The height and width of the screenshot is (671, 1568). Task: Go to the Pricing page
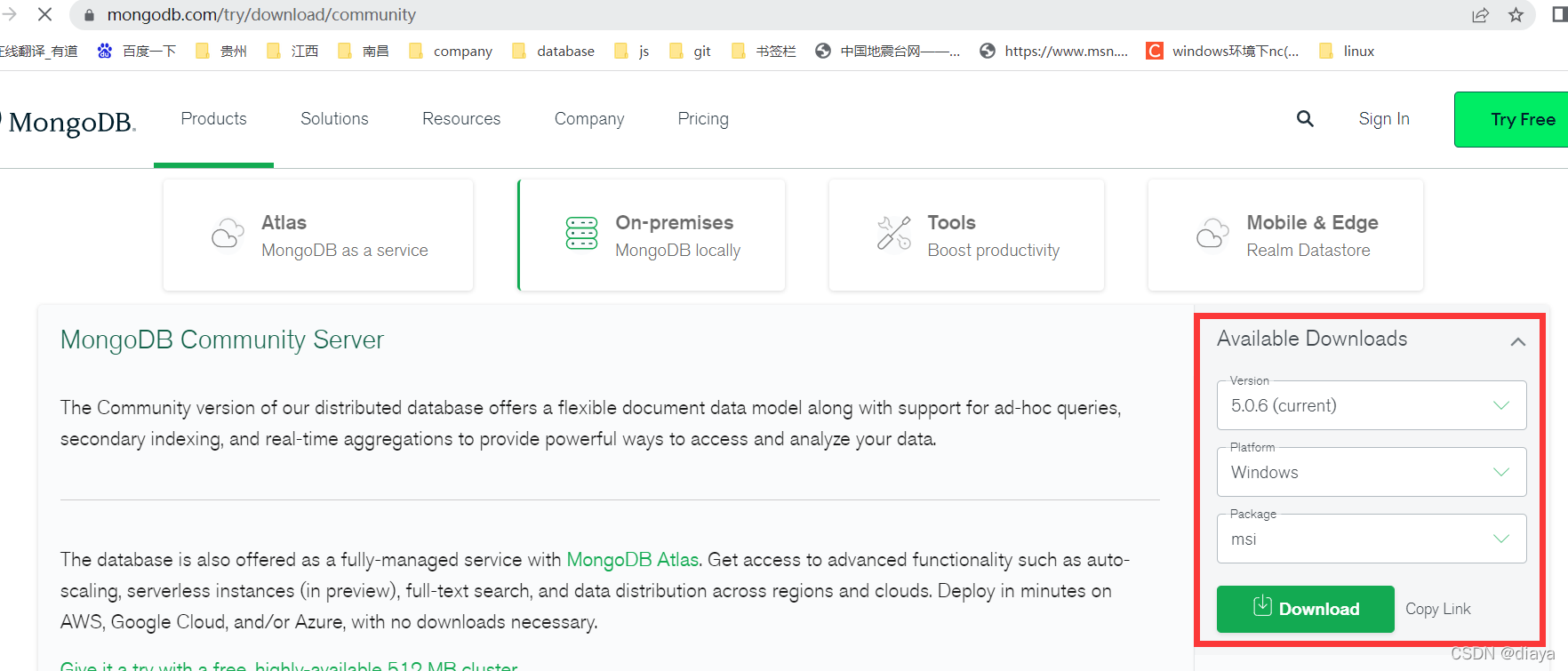tap(703, 118)
